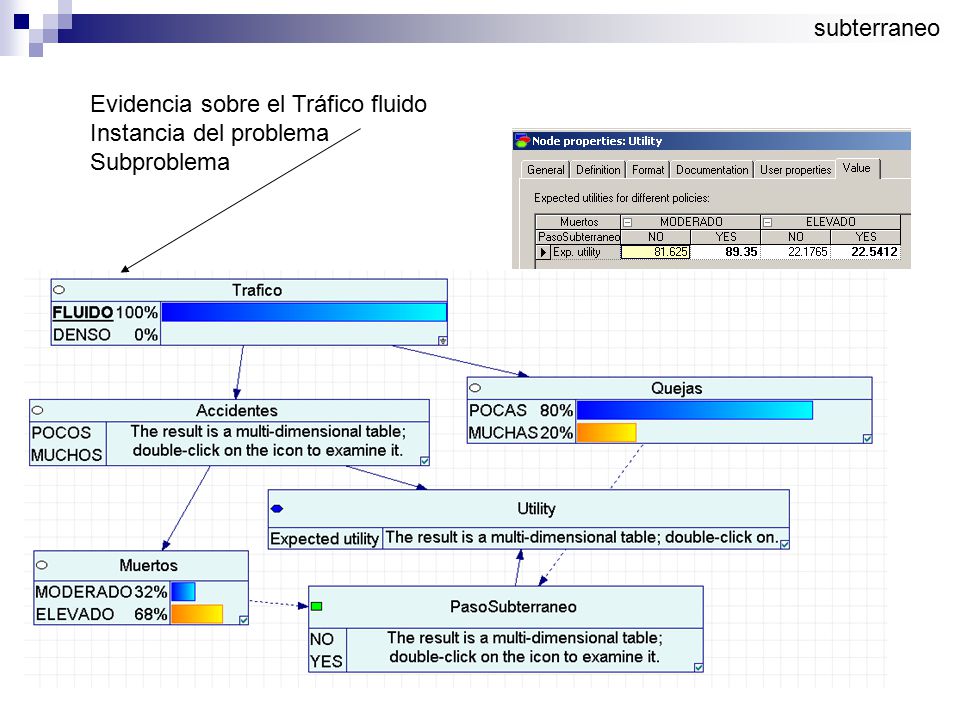Click the Utility node title

[536, 508]
